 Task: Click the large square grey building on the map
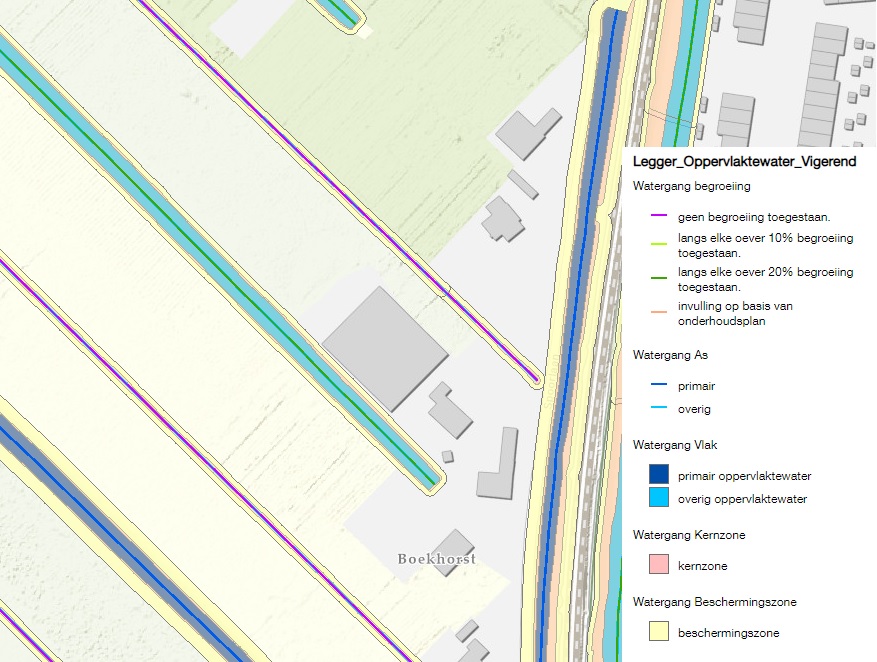pos(385,349)
